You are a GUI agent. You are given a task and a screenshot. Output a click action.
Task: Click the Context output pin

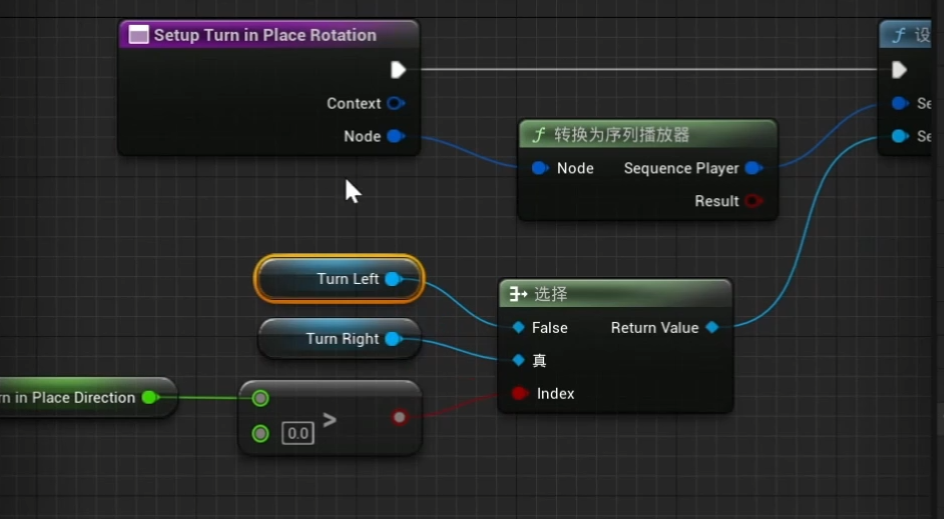(x=396, y=104)
